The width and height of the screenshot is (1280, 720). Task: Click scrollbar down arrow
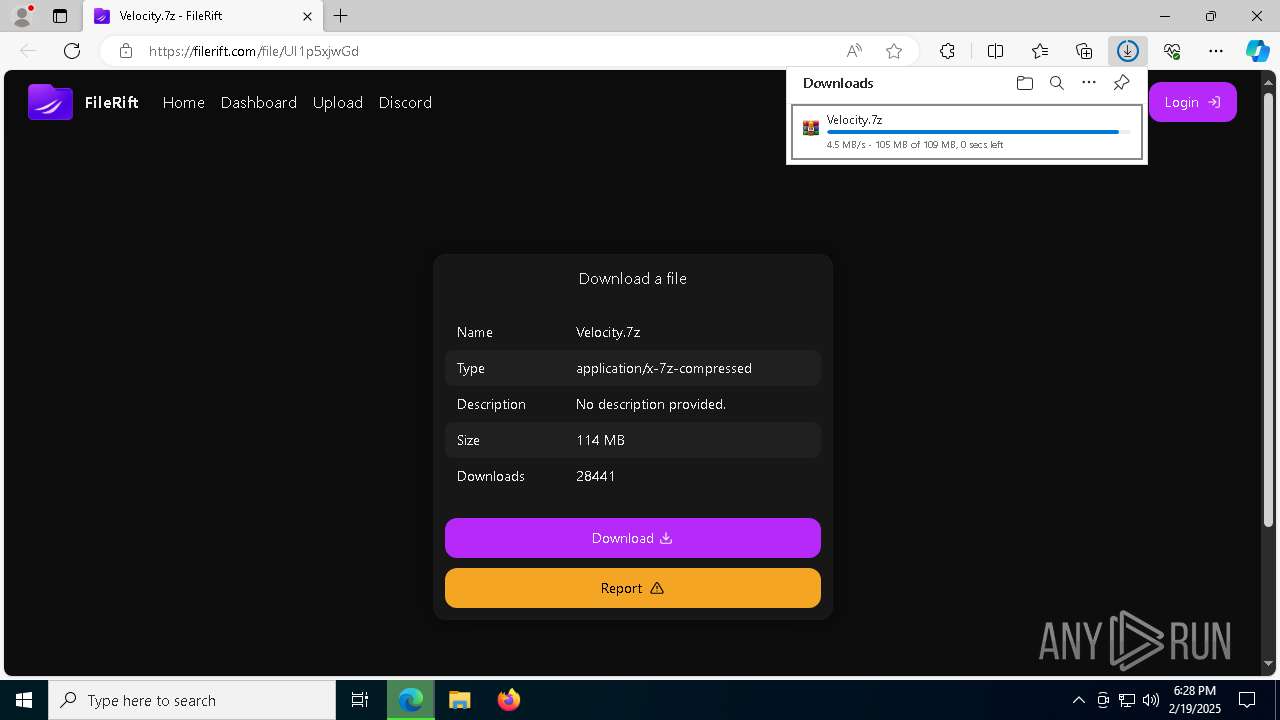(x=1269, y=664)
